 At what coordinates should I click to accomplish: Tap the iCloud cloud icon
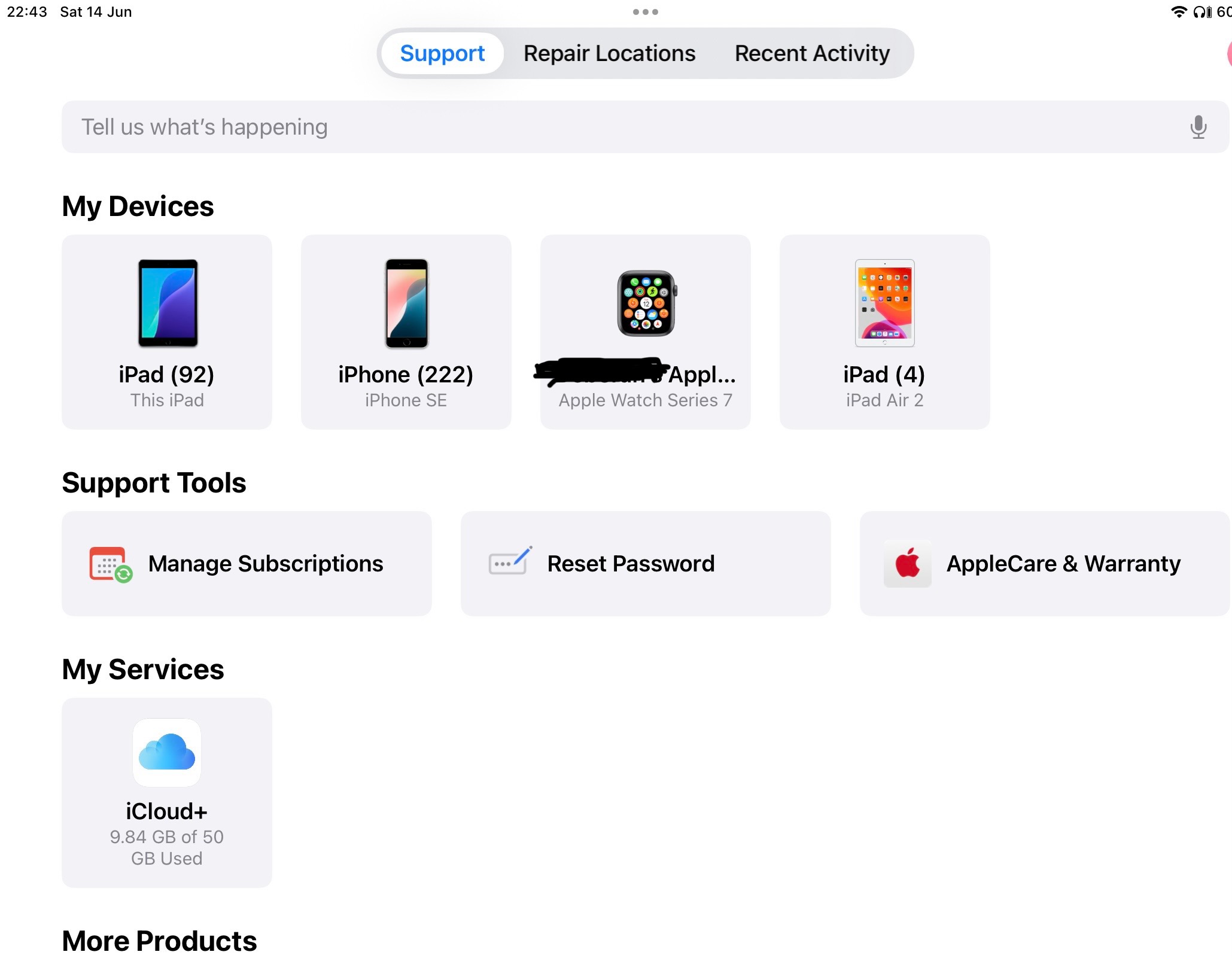(x=167, y=753)
